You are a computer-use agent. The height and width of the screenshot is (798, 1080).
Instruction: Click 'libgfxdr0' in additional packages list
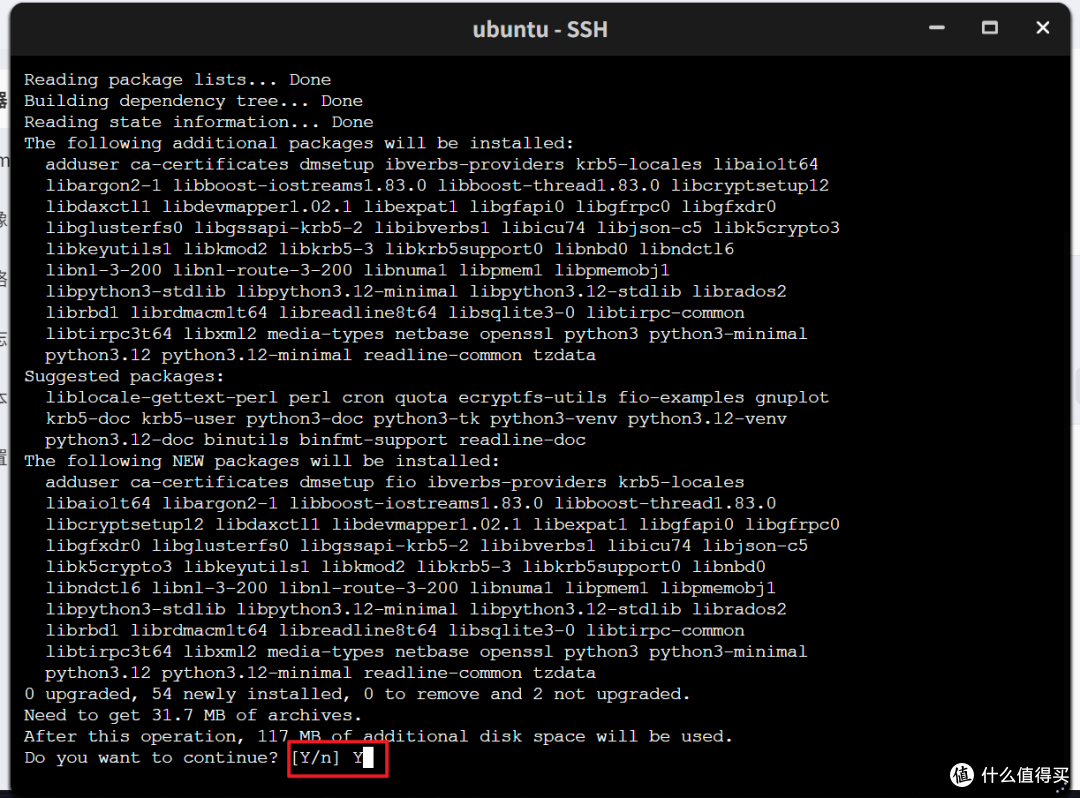tap(729, 207)
